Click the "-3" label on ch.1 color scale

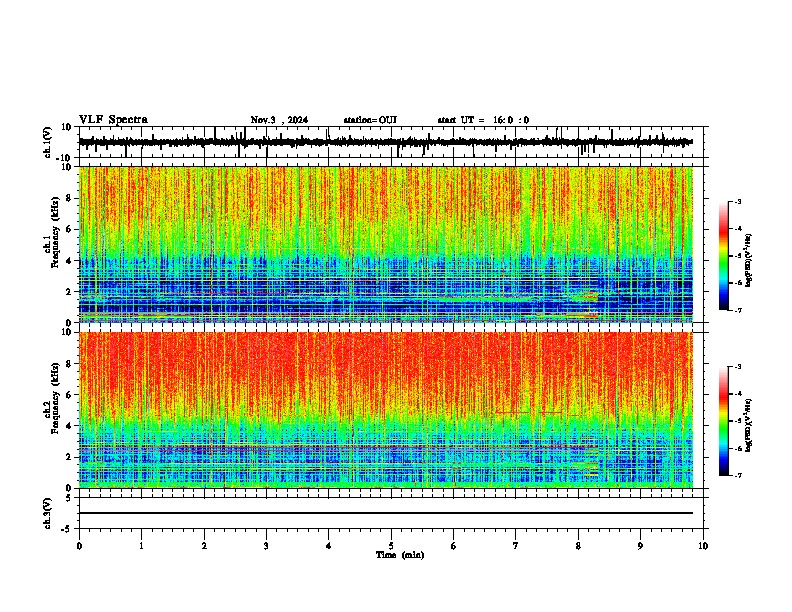[737, 202]
